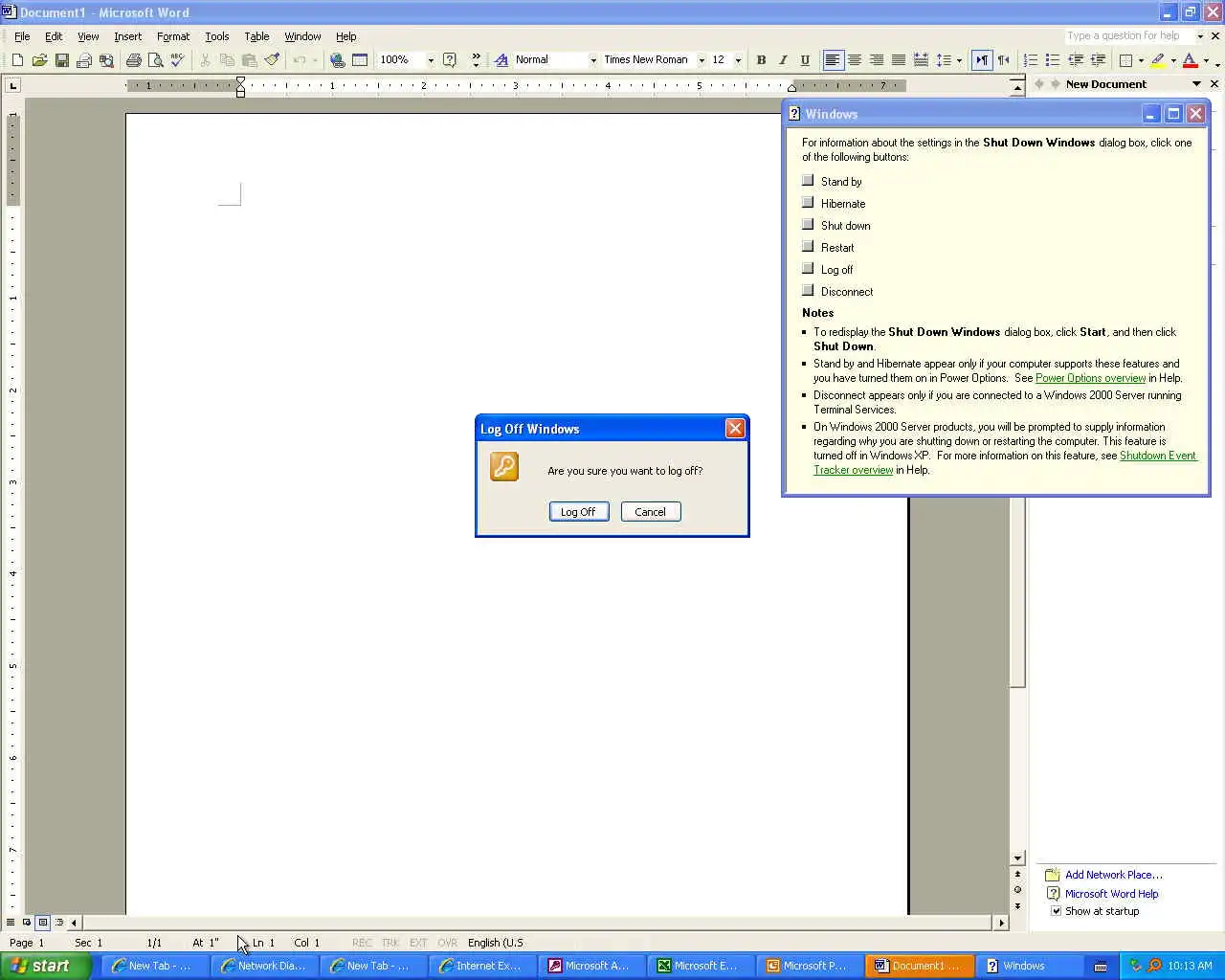This screenshot has height=980, width=1225.
Task: Open Print Preview from toolbar
Action: pyautogui.click(x=155, y=60)
